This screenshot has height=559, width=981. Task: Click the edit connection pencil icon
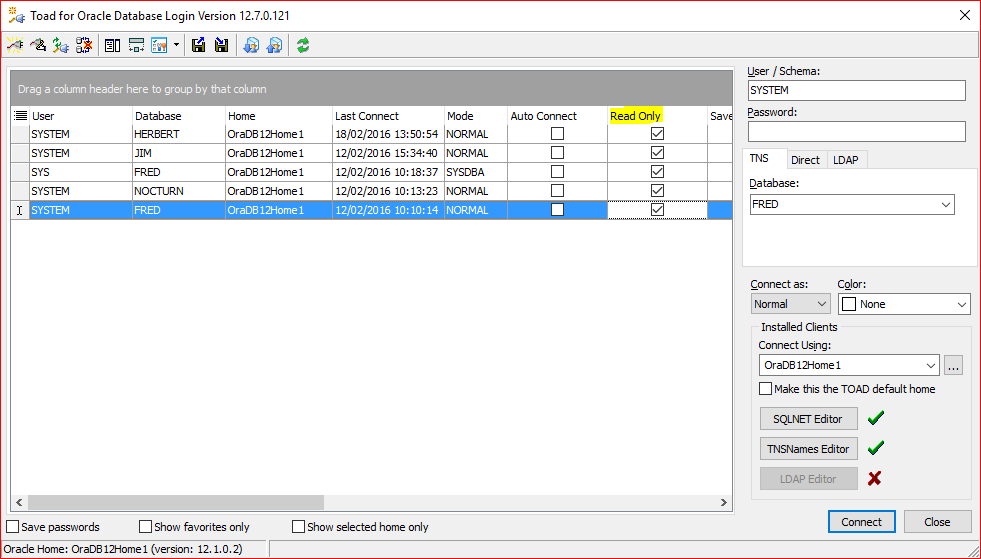pyautogui.click(x=38, y=45)
